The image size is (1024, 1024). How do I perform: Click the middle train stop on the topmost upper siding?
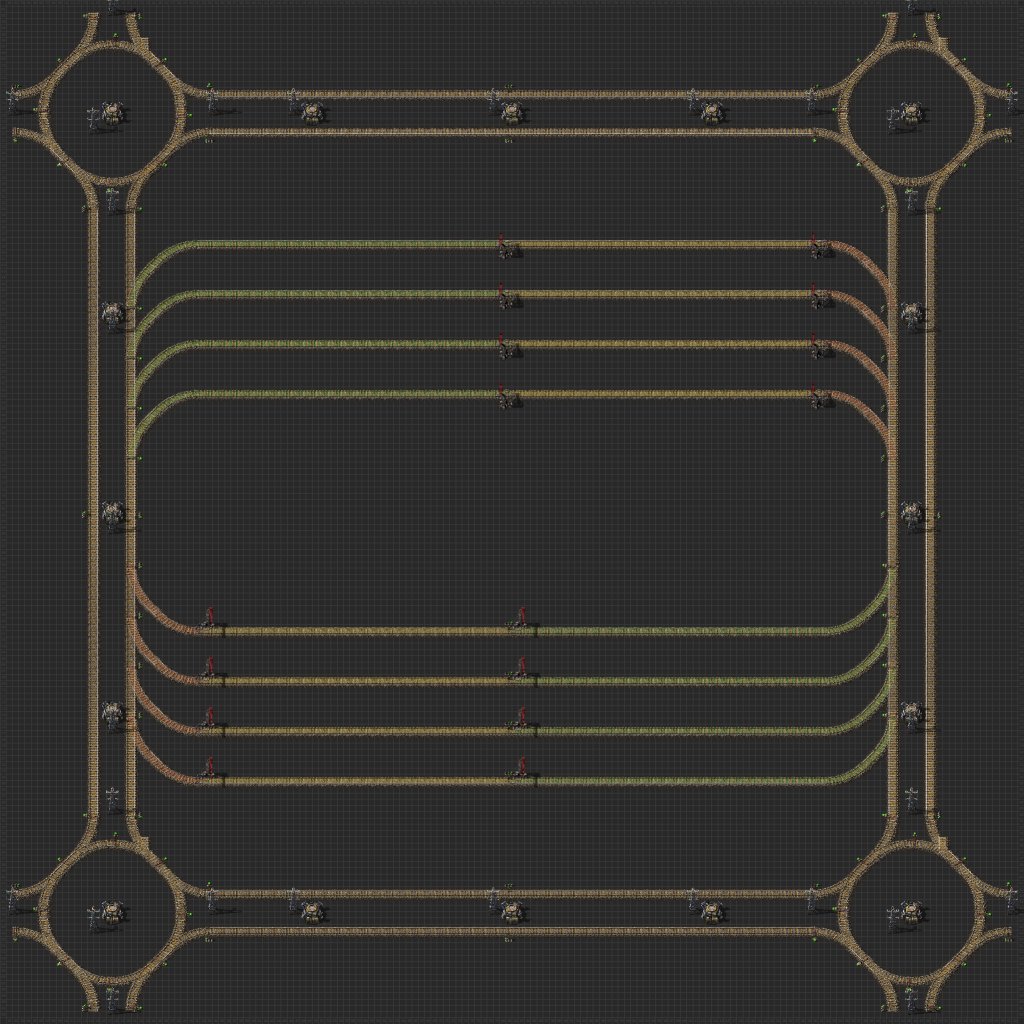click(507, 246)
